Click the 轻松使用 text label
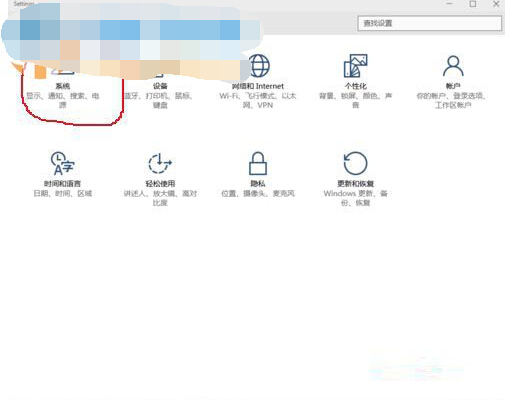The height and width of the screenshot is (400, 505). tap(160, 184)
